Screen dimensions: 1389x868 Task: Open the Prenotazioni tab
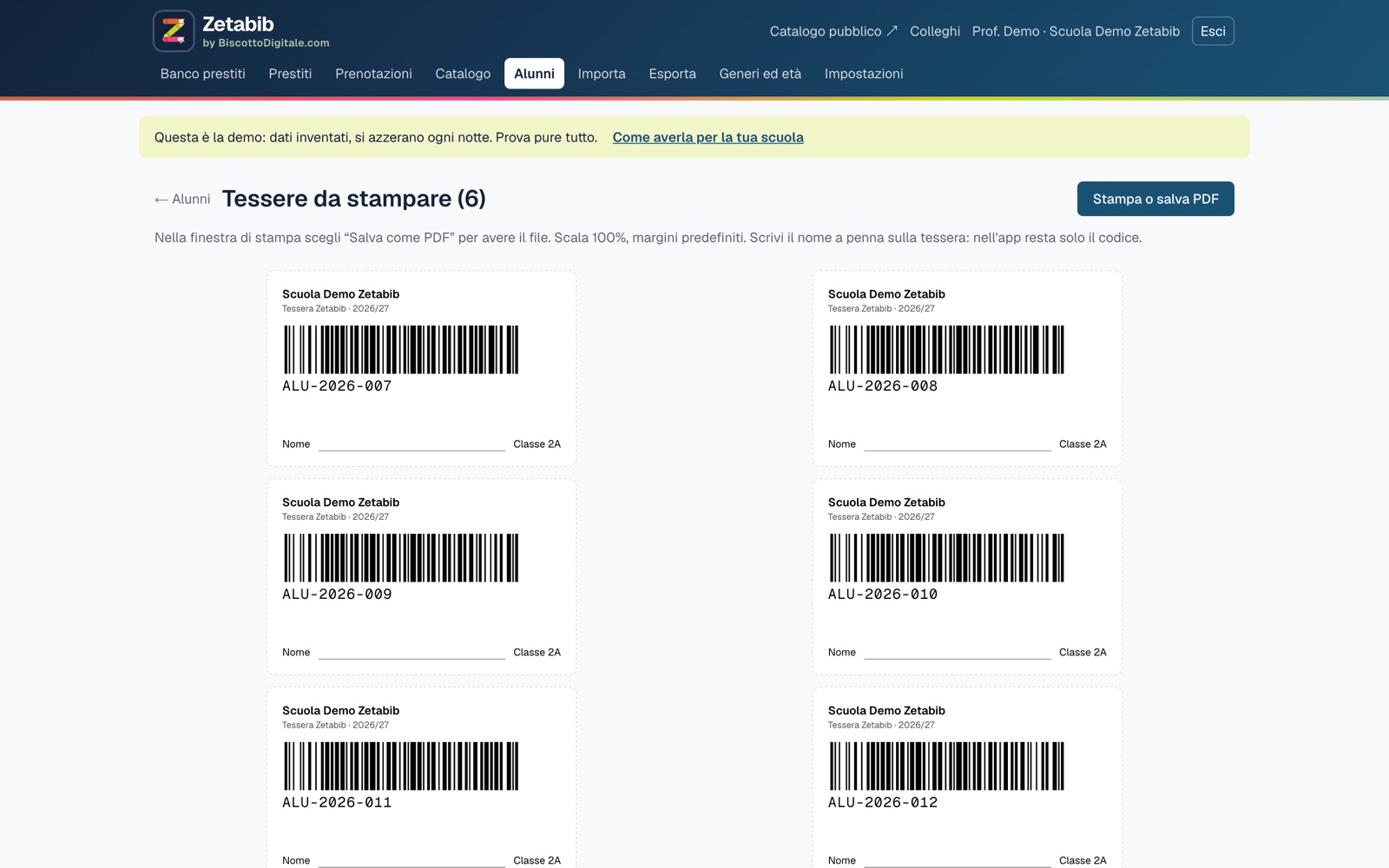(373, 74)
